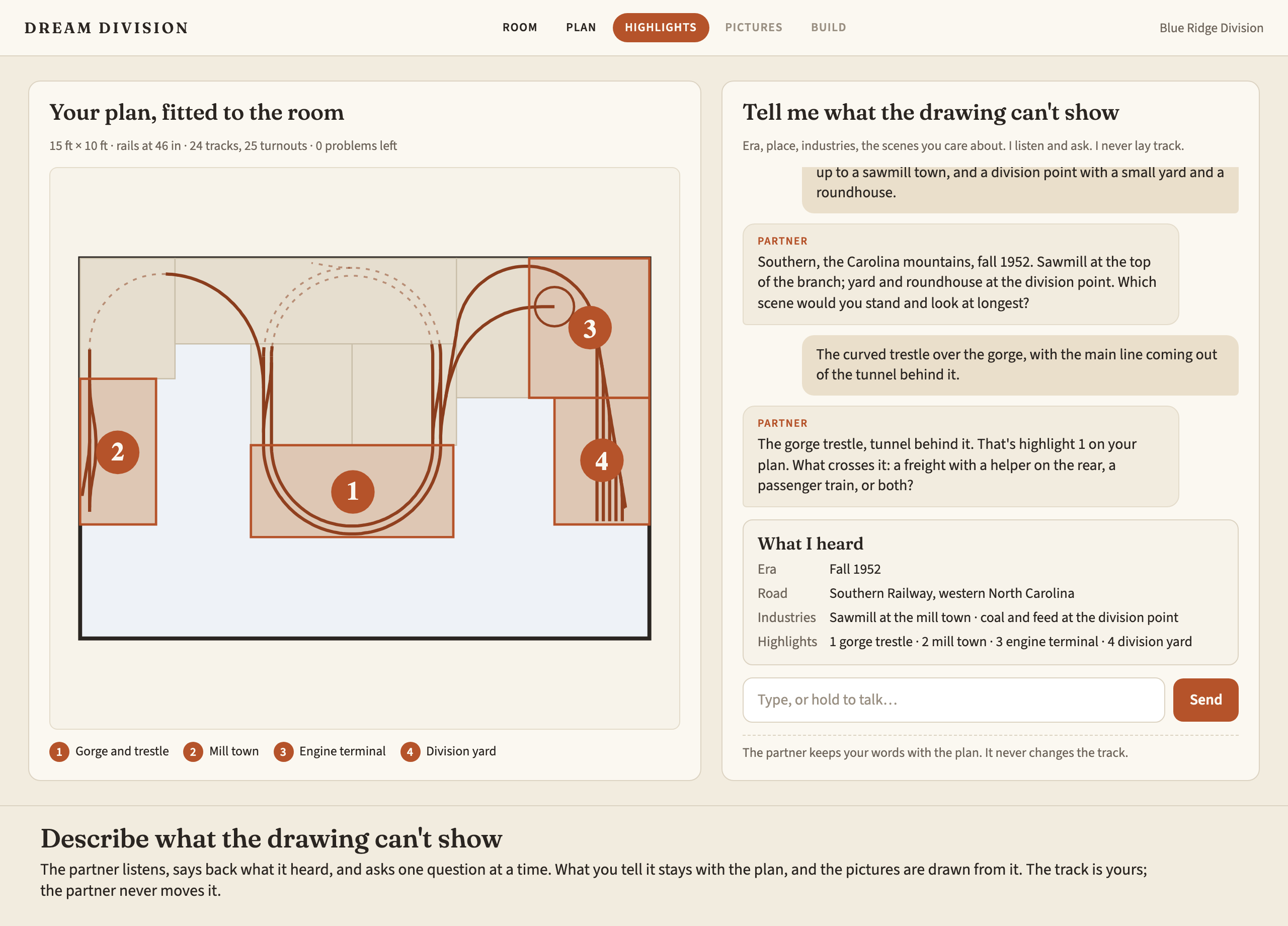Click the '15 ft × 10 ft' plan stats line
Screen dimensions: 1288x926
pos(222,145)
